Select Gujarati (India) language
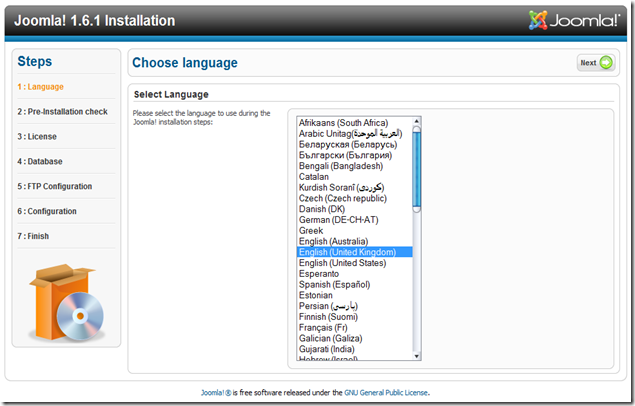Screen dimensions: 635x406 (x=355, y=349)
